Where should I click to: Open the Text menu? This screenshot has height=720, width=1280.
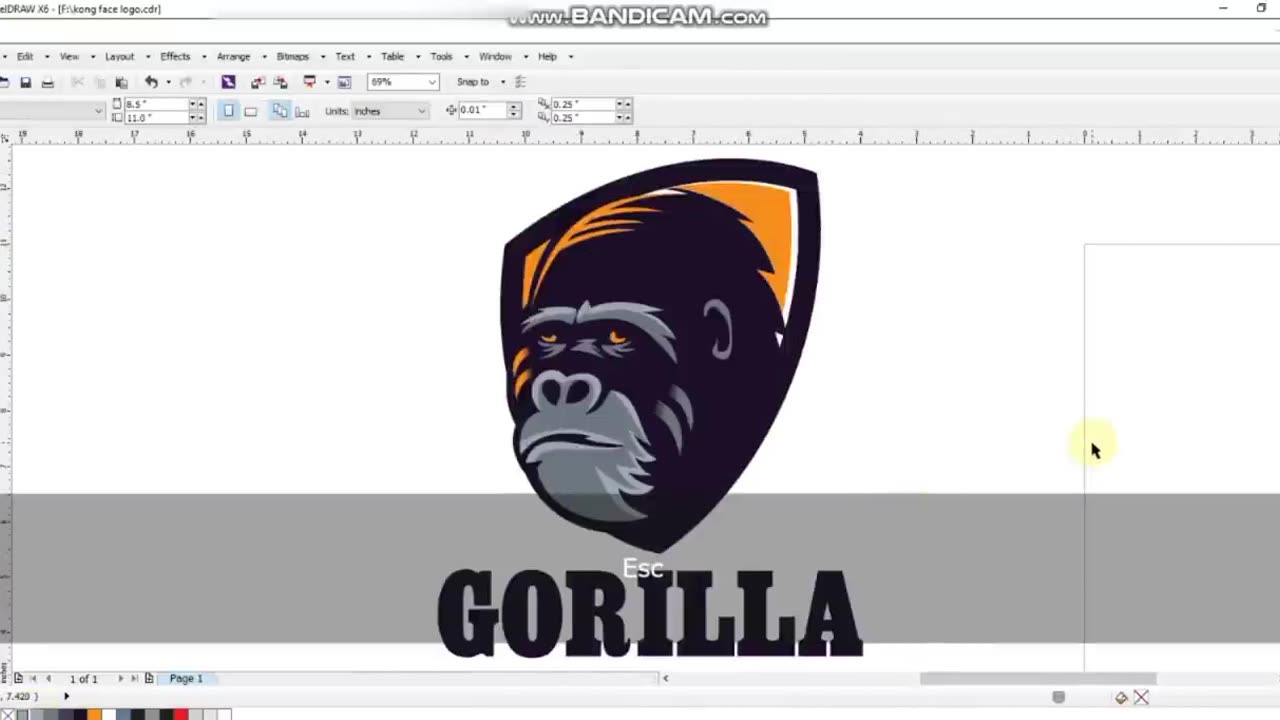click(345, 57)
